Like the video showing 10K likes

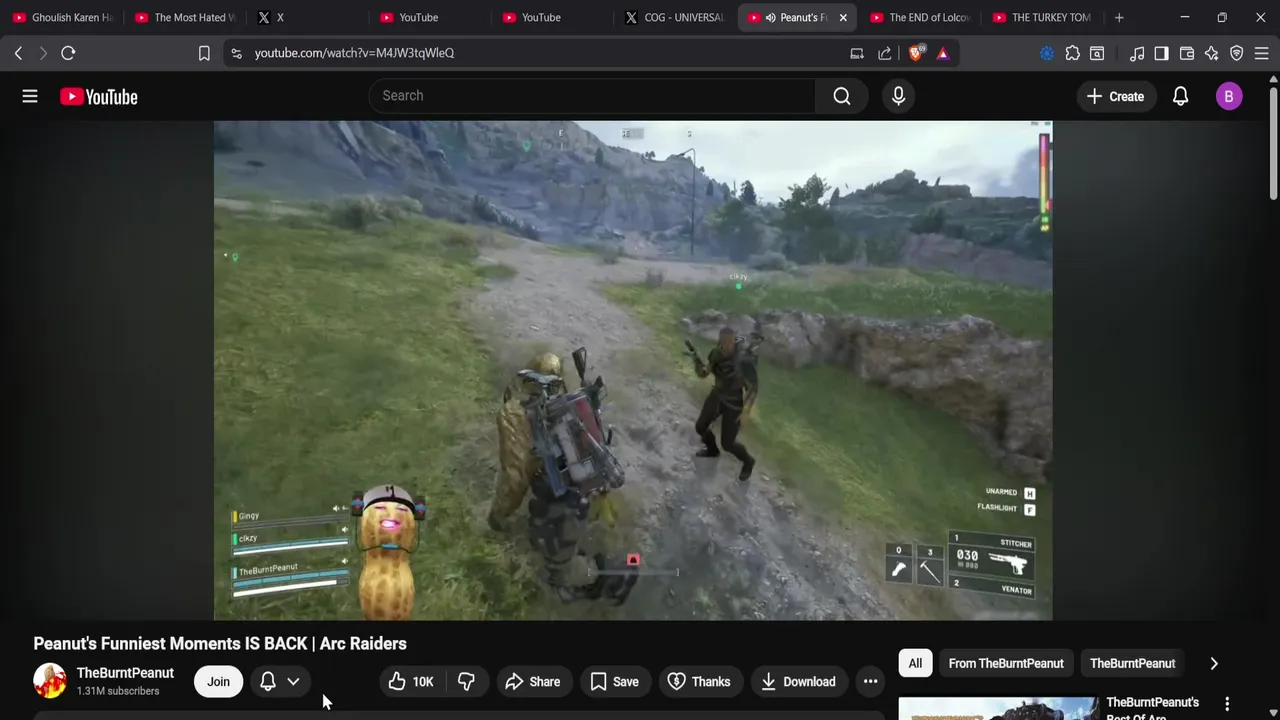click(x=411, y=682)
